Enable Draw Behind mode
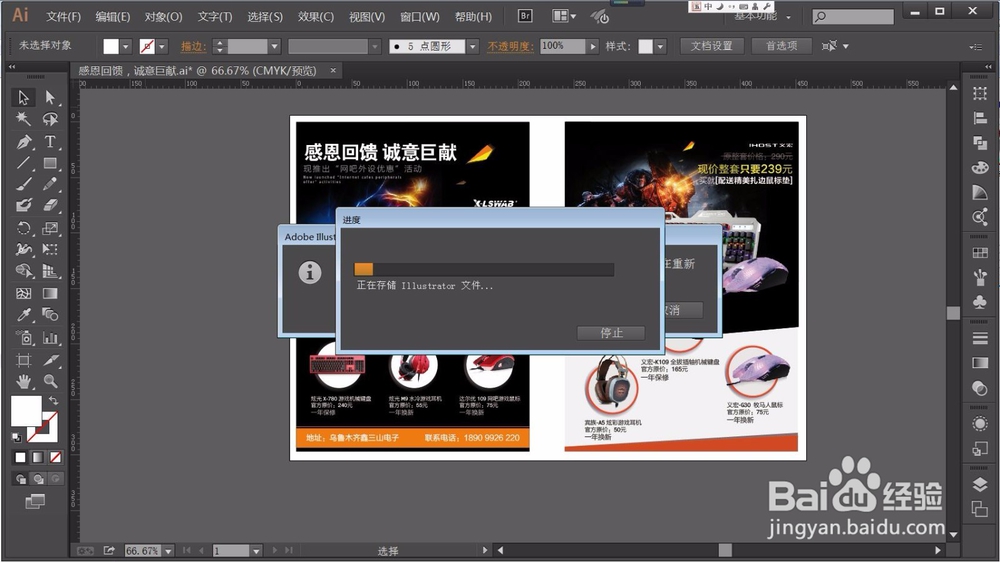1000x562 pixels. [38, 478]
